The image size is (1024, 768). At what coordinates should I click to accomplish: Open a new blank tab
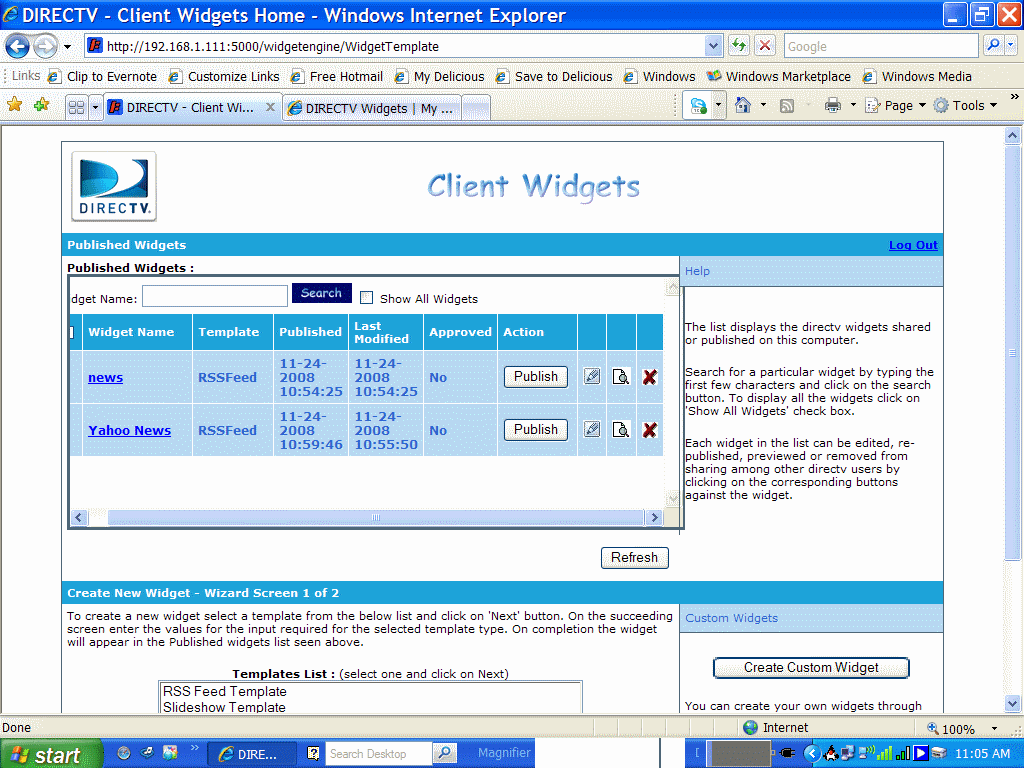[x=476, y=108]
